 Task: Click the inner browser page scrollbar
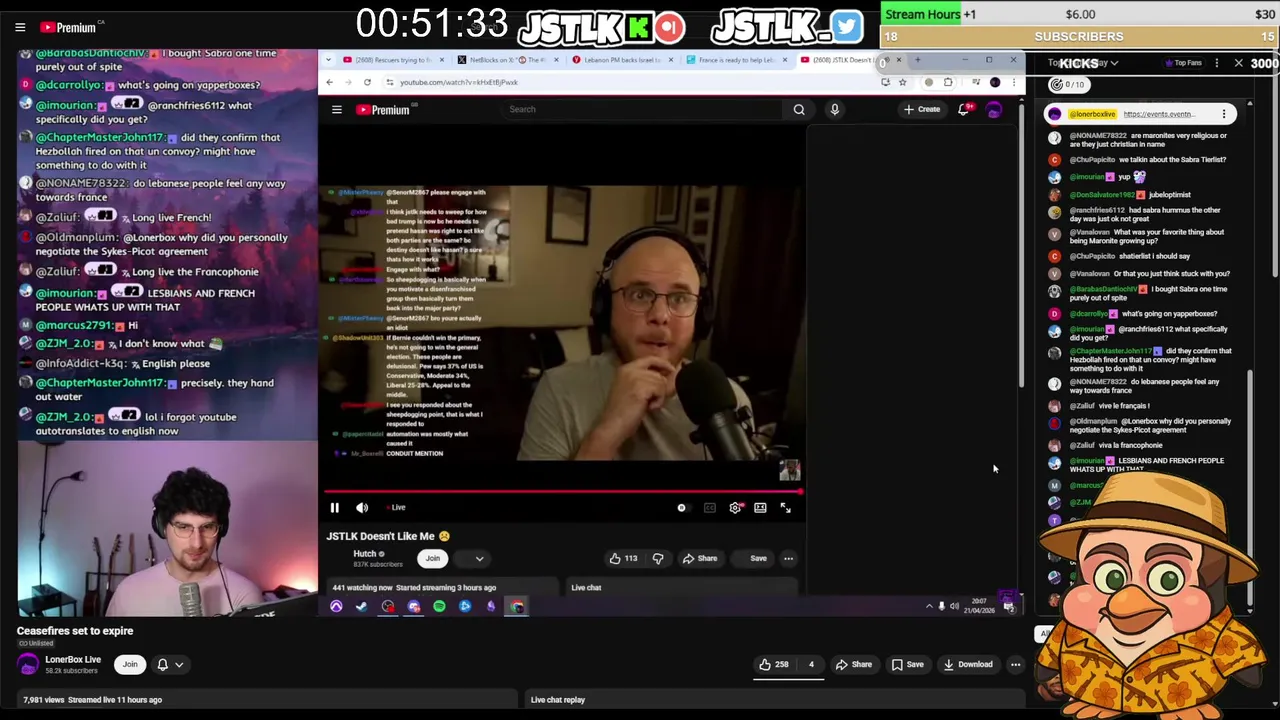pos(1020,245)
